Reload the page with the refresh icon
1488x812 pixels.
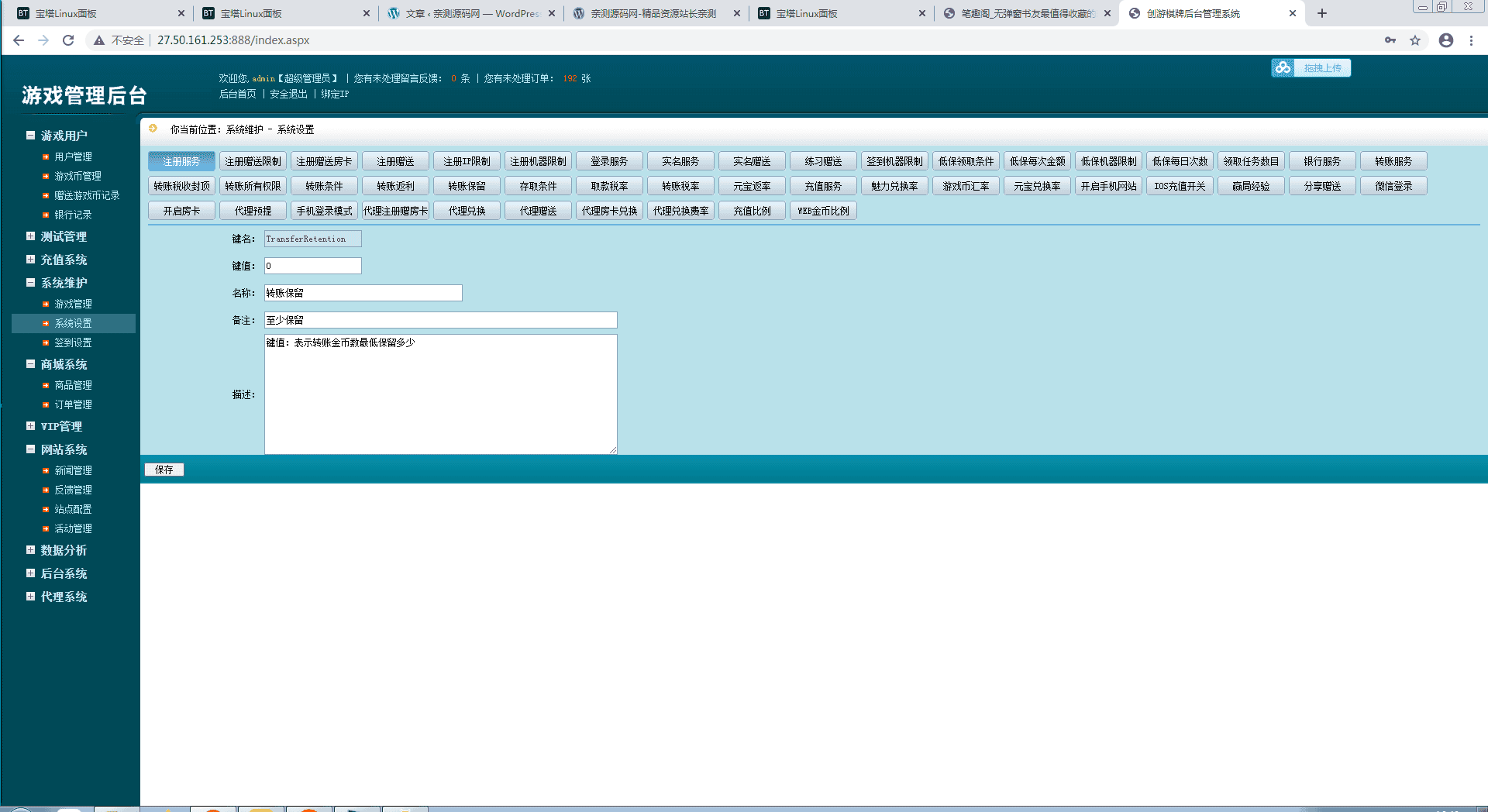(x=68, y=40)
